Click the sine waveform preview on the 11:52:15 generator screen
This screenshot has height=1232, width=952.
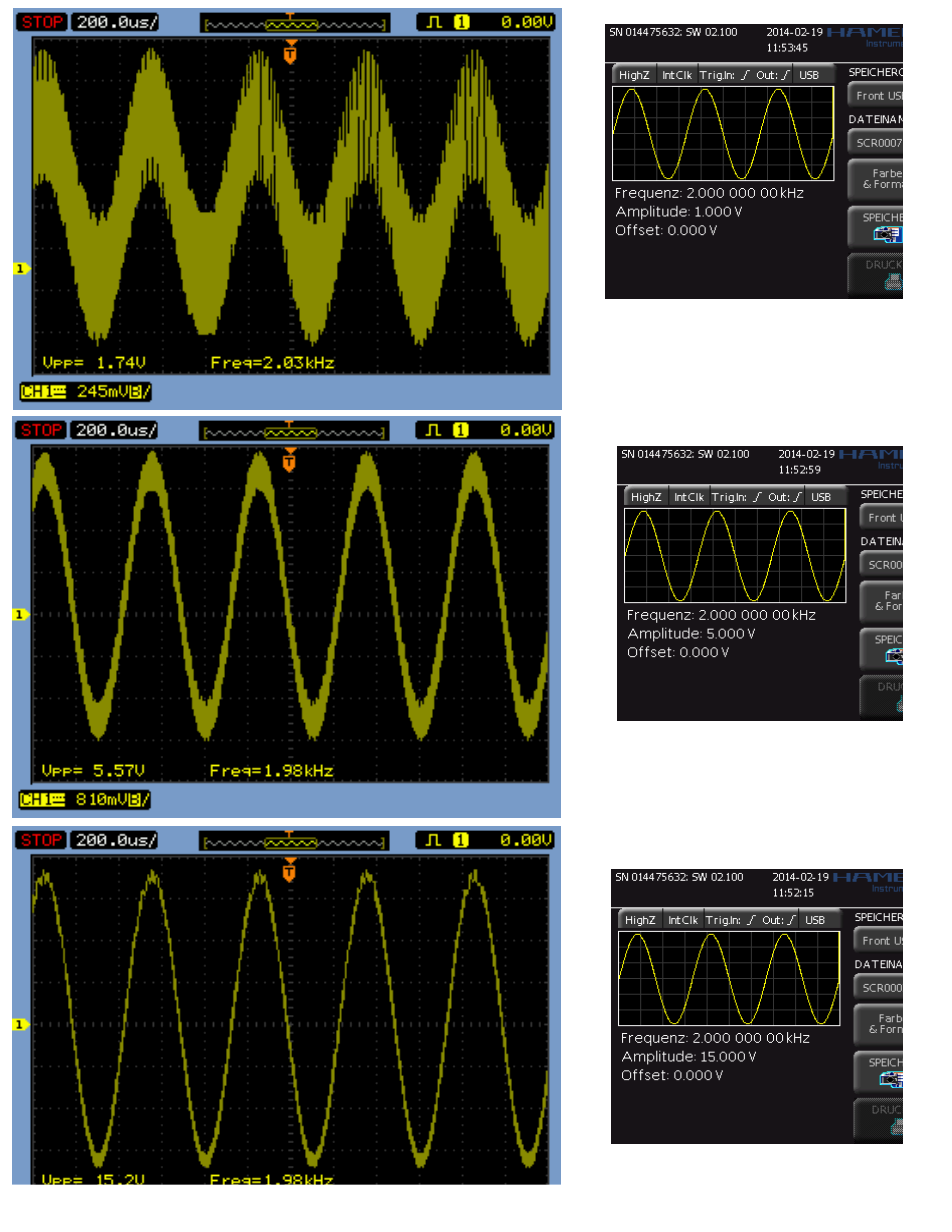729,978
